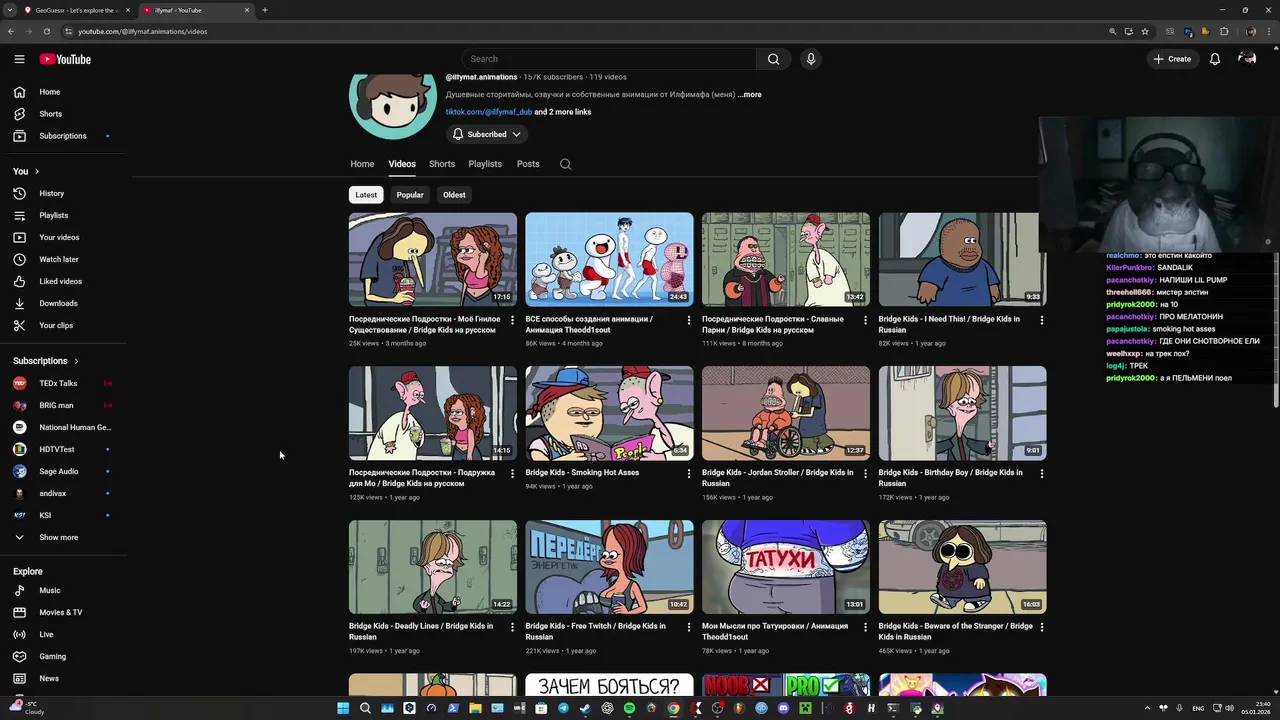Open 'and 2 more links' list
Viewport: 1280px width, 720px height.
point(563,112)
